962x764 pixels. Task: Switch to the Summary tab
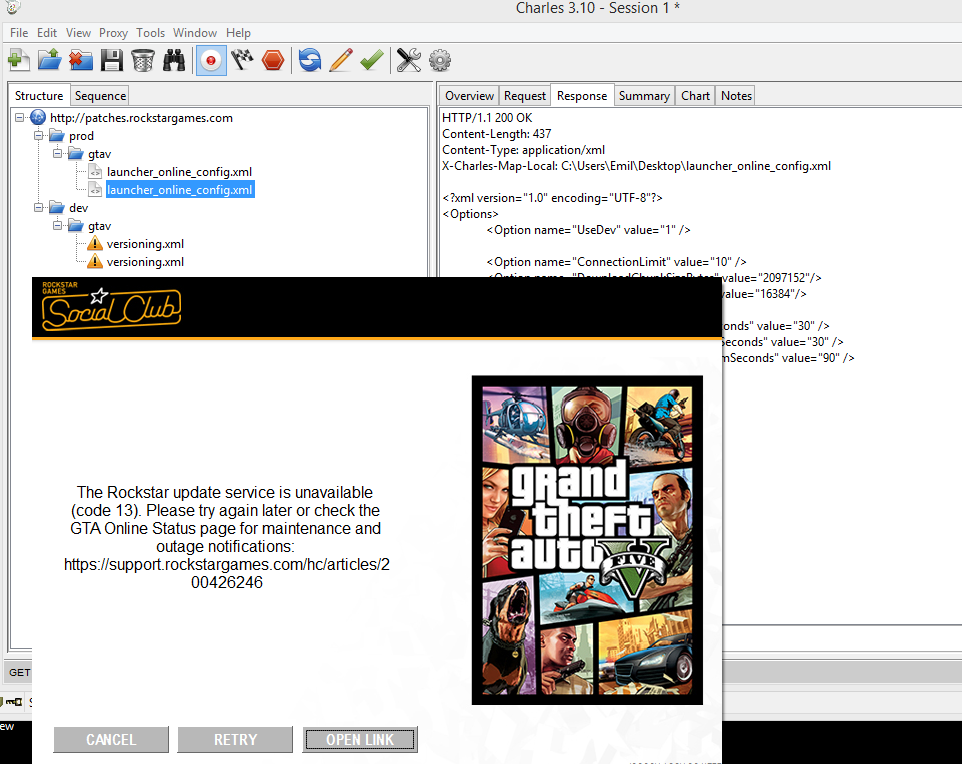tap(644, 96)
